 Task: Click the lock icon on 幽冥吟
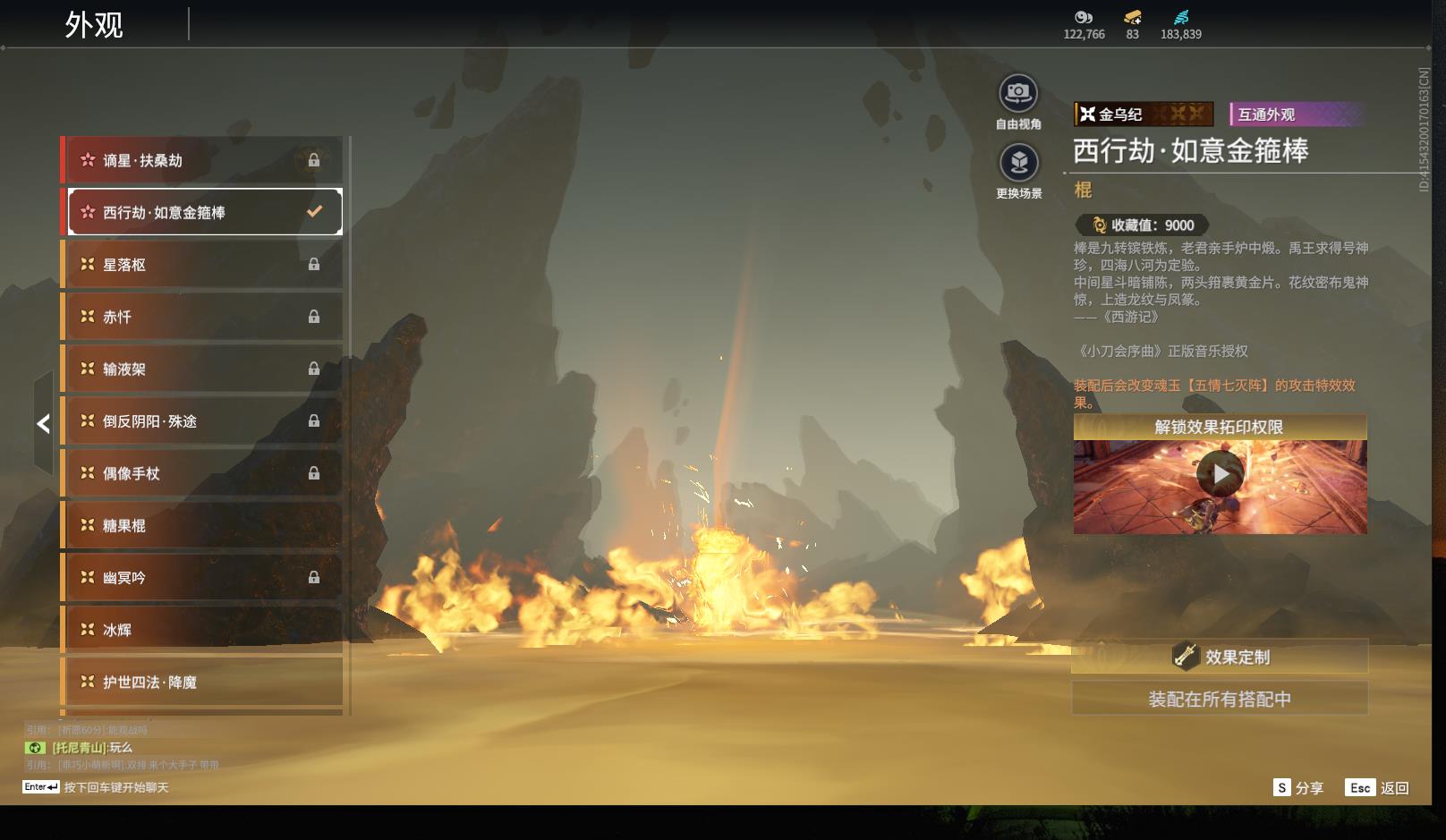[314, 578]
